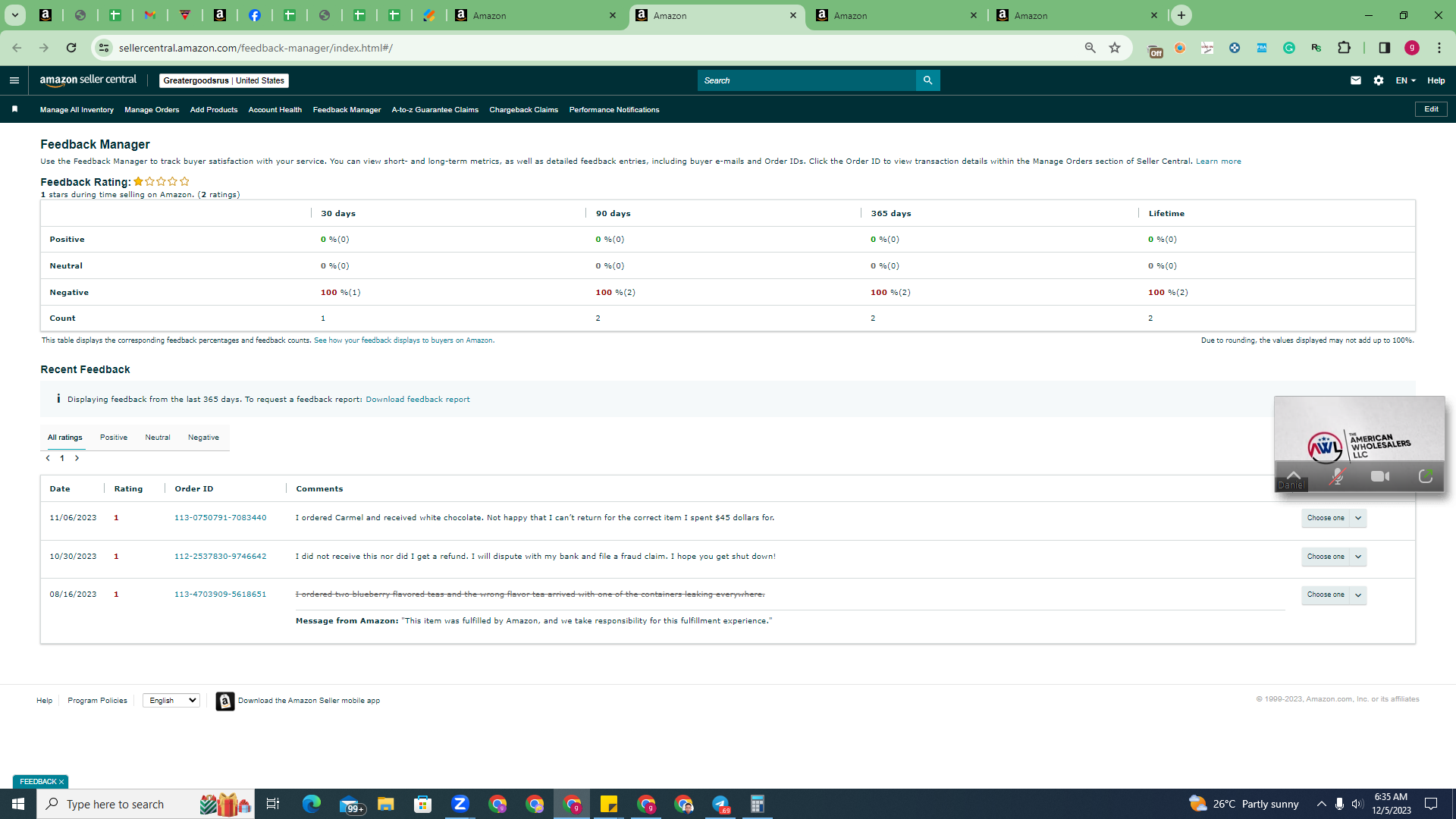Show hidden system tray icons
The image size is (1456, 819).
(1321, 804)
